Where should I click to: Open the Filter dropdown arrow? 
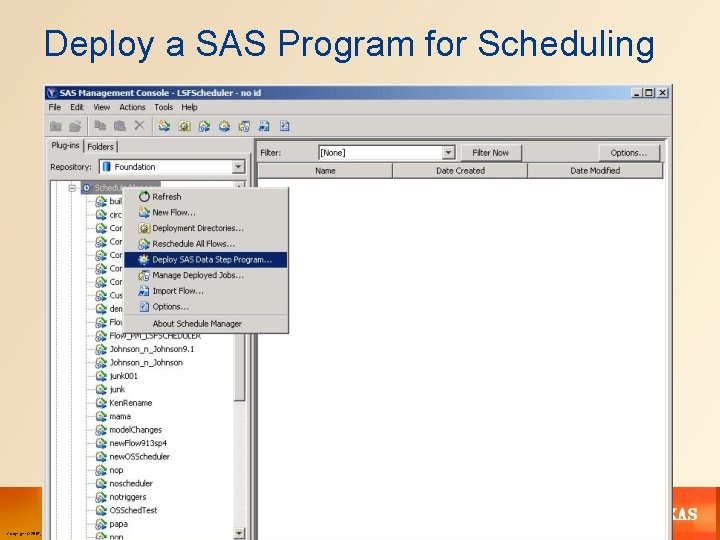click(x=449, y=152)
